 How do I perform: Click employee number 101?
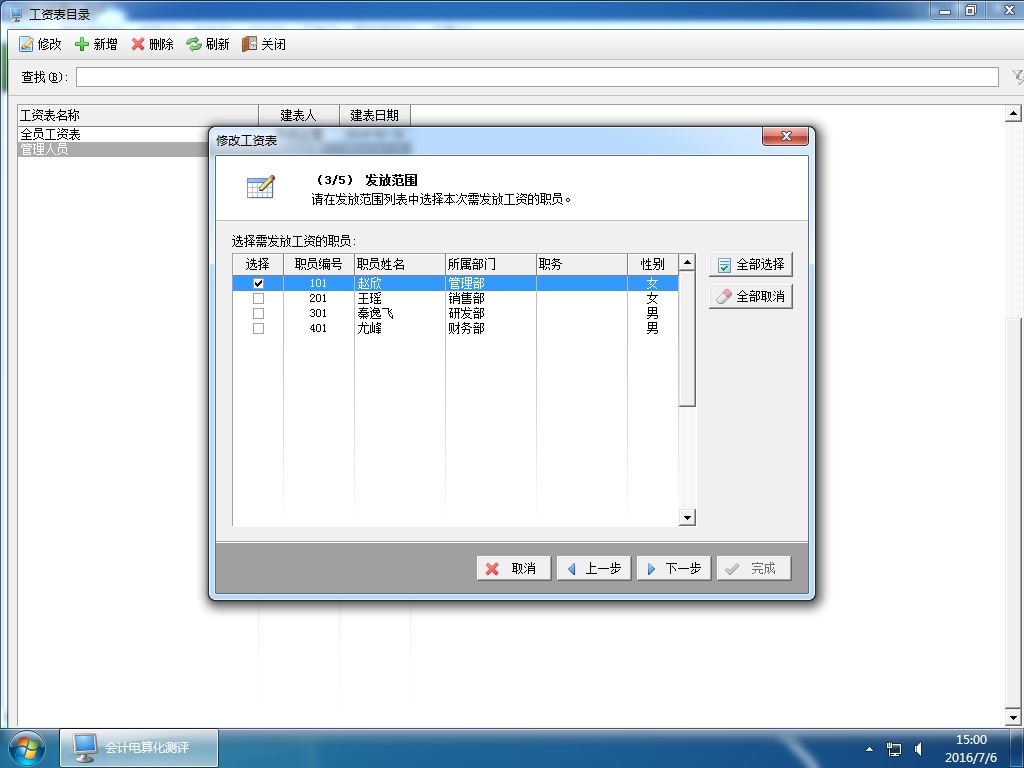coord(318,283)
